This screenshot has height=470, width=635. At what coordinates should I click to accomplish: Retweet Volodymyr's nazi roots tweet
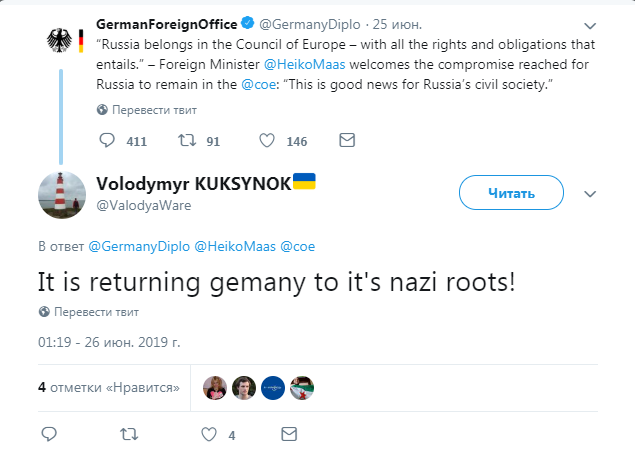click(x=127, y=435)
